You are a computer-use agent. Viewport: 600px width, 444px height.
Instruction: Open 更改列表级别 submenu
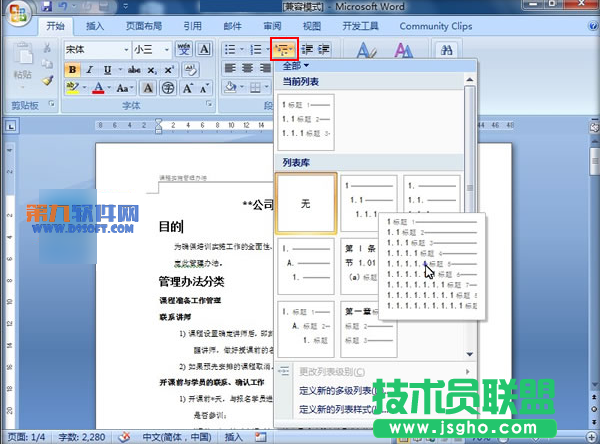(375, 371)
